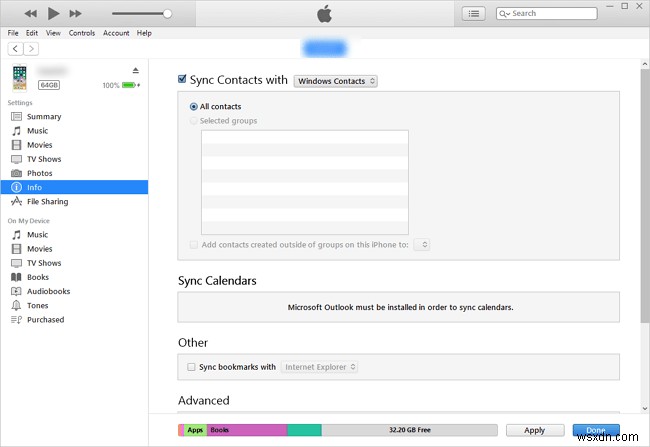Click the 64GB capacity label

point(49,85)
